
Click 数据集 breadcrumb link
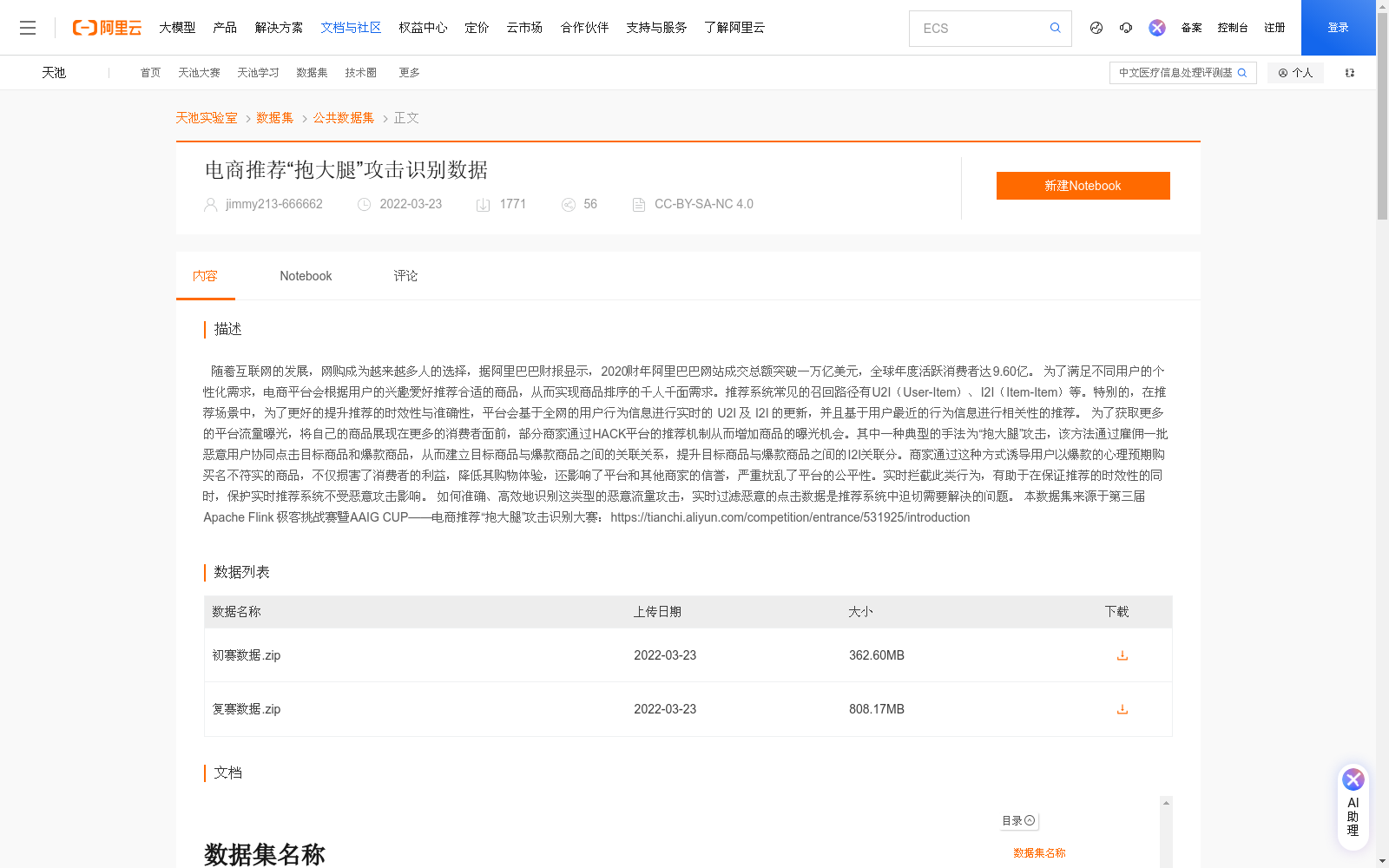pyautogui.click(x=275, y=118)
